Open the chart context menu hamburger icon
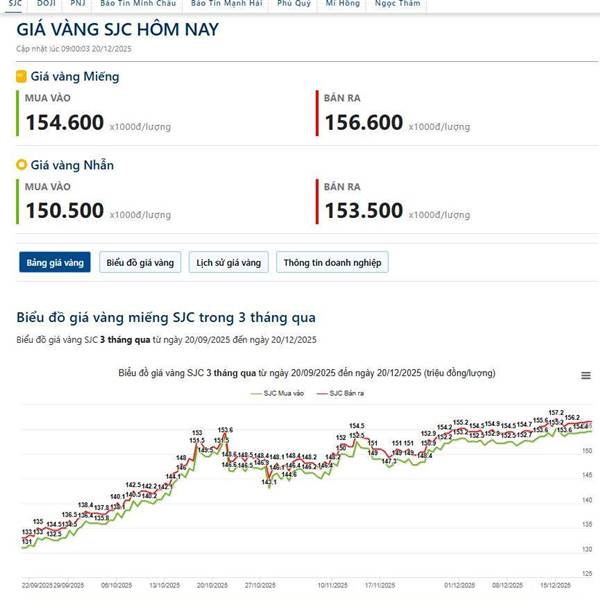600x600 pixels. 585,375
